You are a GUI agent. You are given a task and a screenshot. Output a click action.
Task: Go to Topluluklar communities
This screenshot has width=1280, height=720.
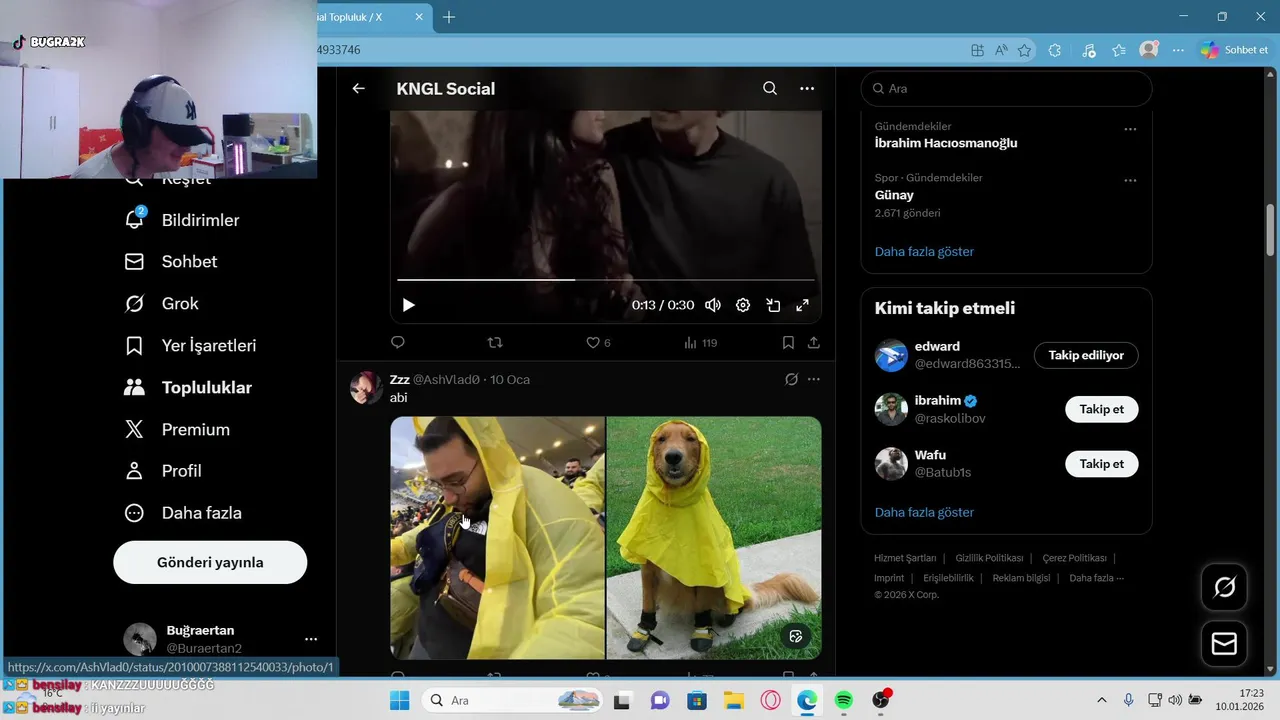pyautogui.click(x=188, y=387)
